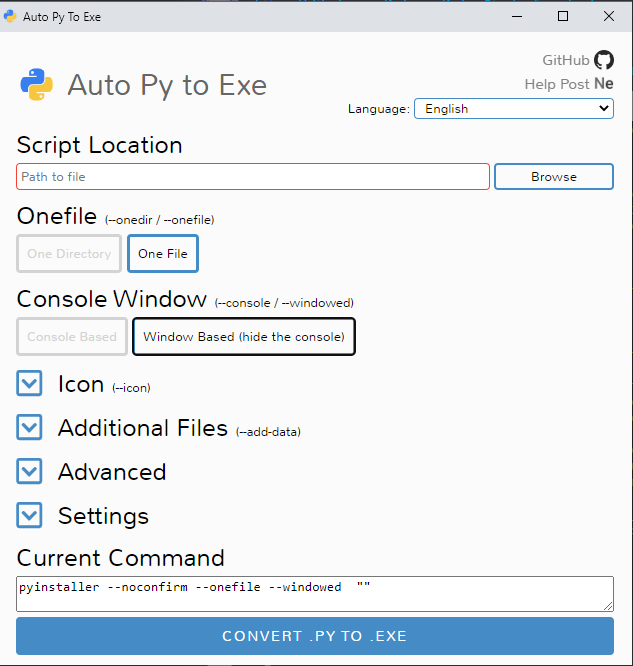
Task: Select the One File option
Action: point(163,254)
